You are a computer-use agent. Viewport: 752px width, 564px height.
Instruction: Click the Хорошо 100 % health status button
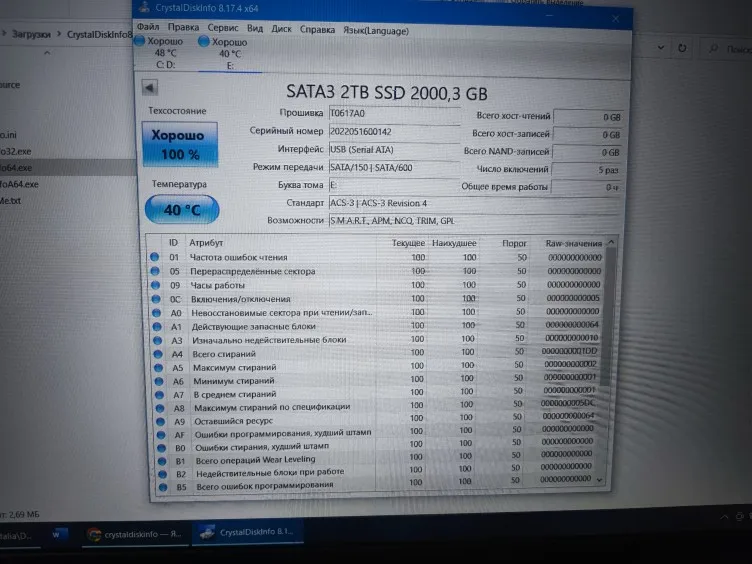click(x=180, y=144)
